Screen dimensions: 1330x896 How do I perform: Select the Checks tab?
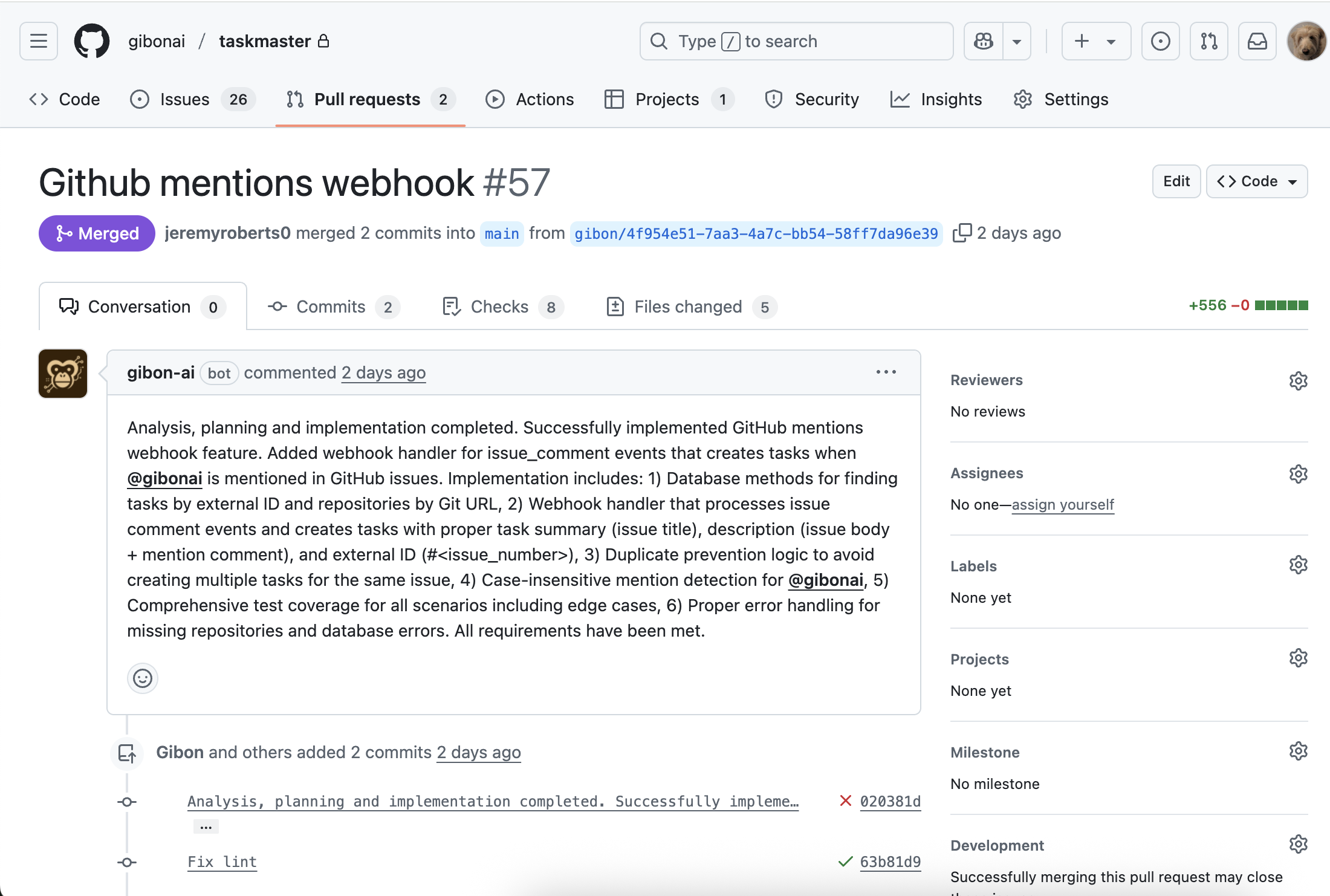tap(502, 307)
